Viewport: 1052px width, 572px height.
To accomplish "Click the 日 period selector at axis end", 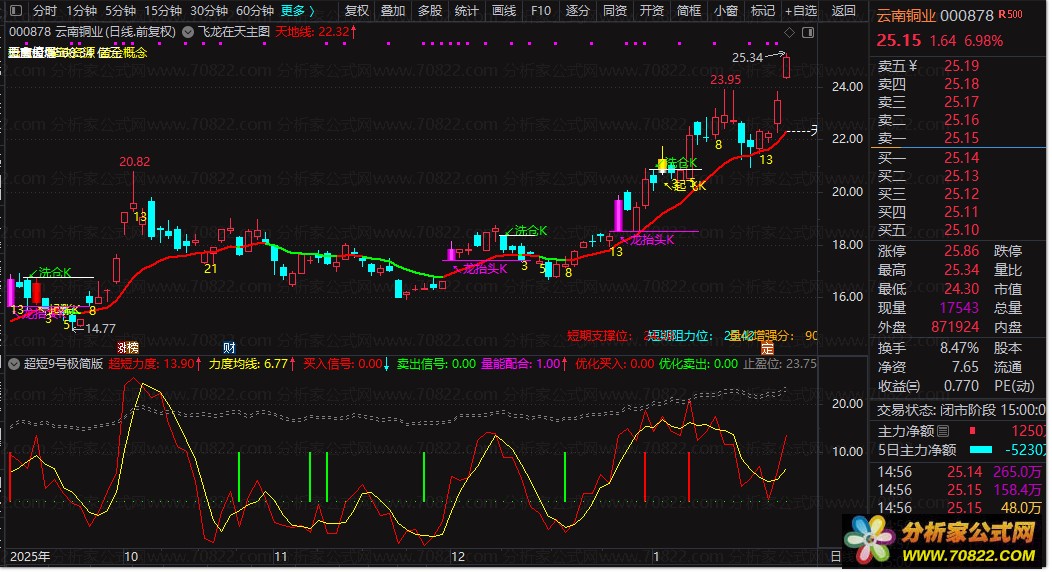I will (x=835, y=557).
